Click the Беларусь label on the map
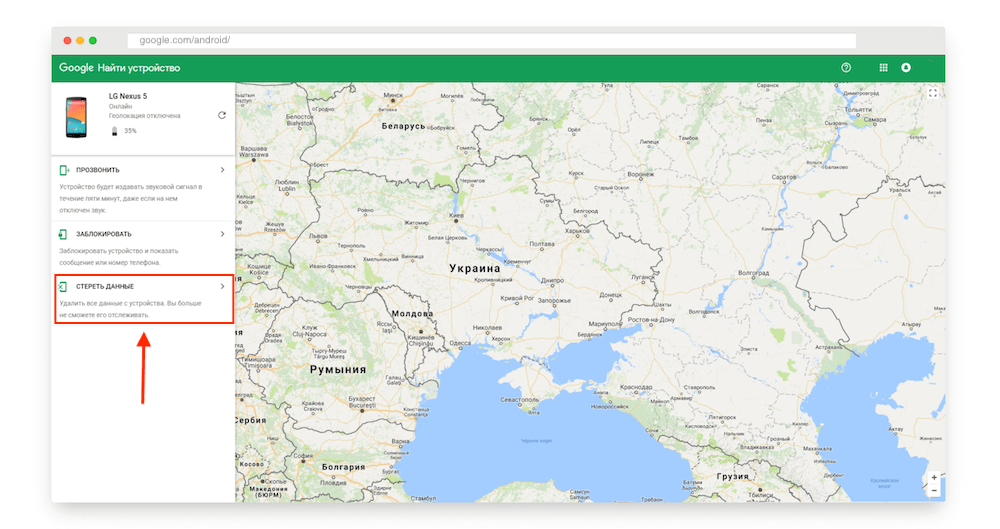This screenshot has width=1000, height=529. coord(403,126)
